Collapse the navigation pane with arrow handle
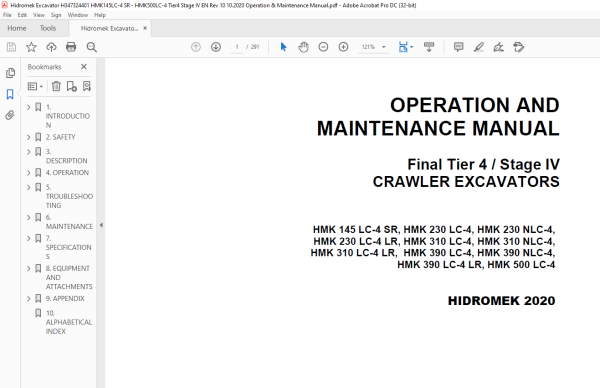Screen dimensions: 600x388 pos(101,225)
